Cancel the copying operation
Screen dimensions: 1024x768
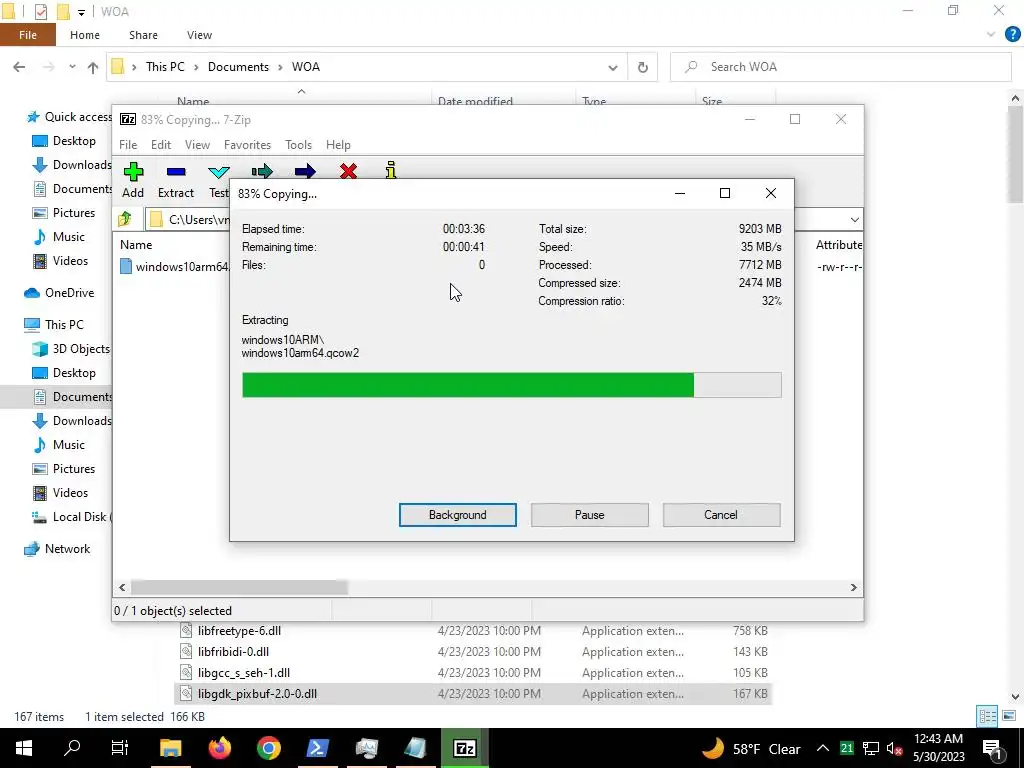click(721, 515)
